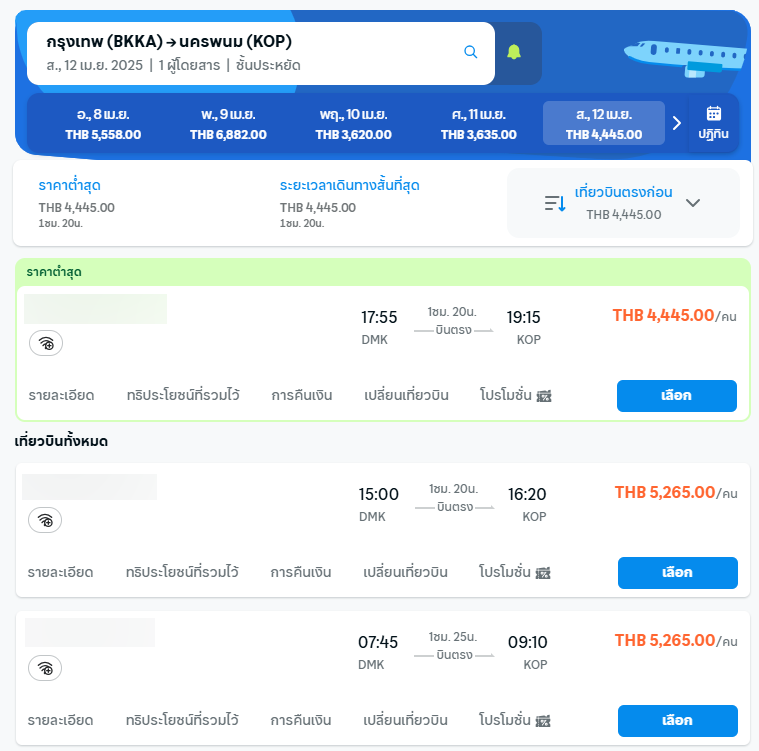The height and width of the screenshot is (751, 759).
Task: Click airline logo on 17:55 flight card
Action: [x=95, y=309]
